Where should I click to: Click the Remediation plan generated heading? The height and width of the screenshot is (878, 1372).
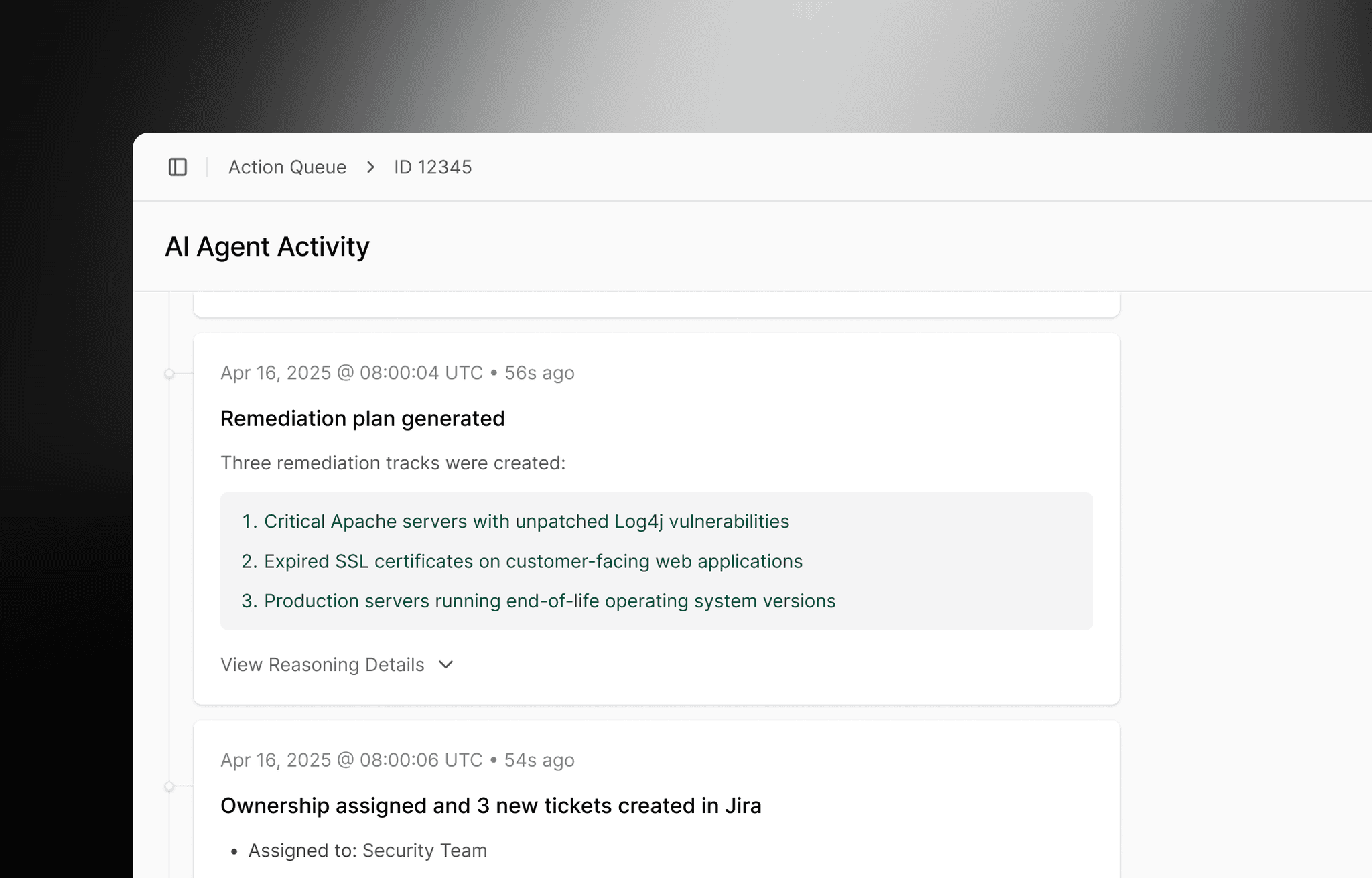click(363, 418)
